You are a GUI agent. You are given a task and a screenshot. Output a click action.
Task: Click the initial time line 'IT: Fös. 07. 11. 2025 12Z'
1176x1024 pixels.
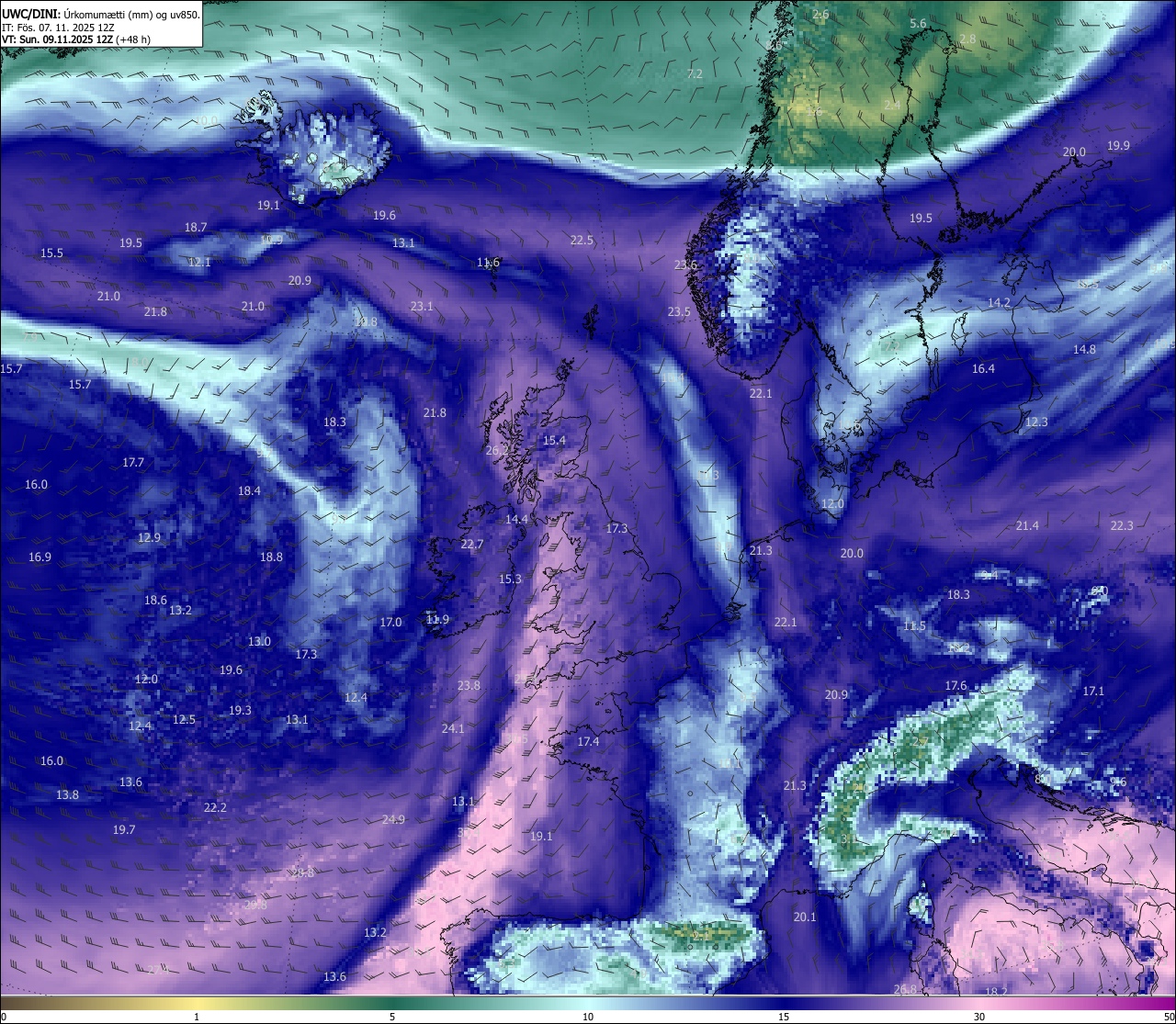tap(58, 27)
